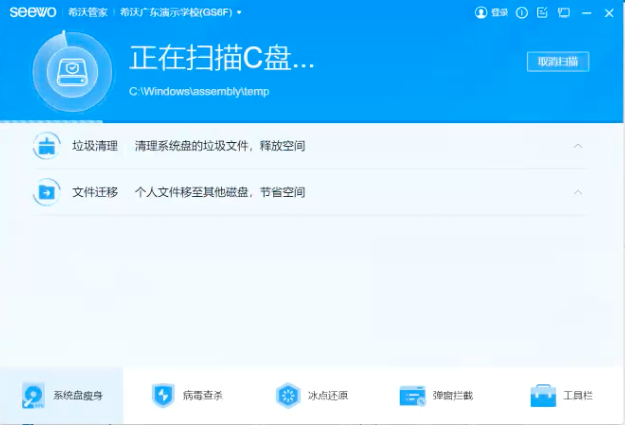This screenshot has width=625, height=425.
Task: Click the 登录 login user icon
Action: pos(481,13)
